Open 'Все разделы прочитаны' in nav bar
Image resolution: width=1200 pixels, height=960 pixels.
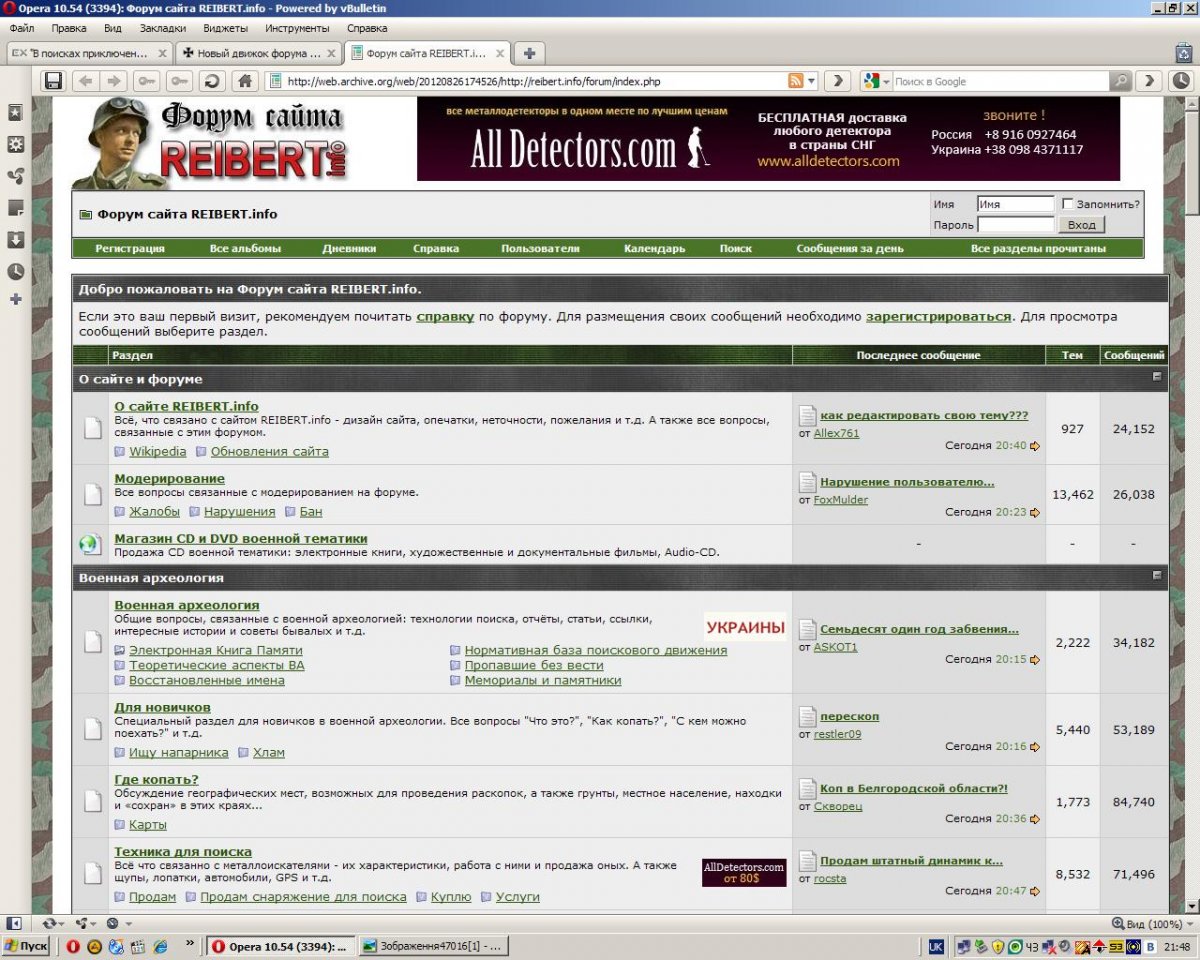coord(1038,248)
